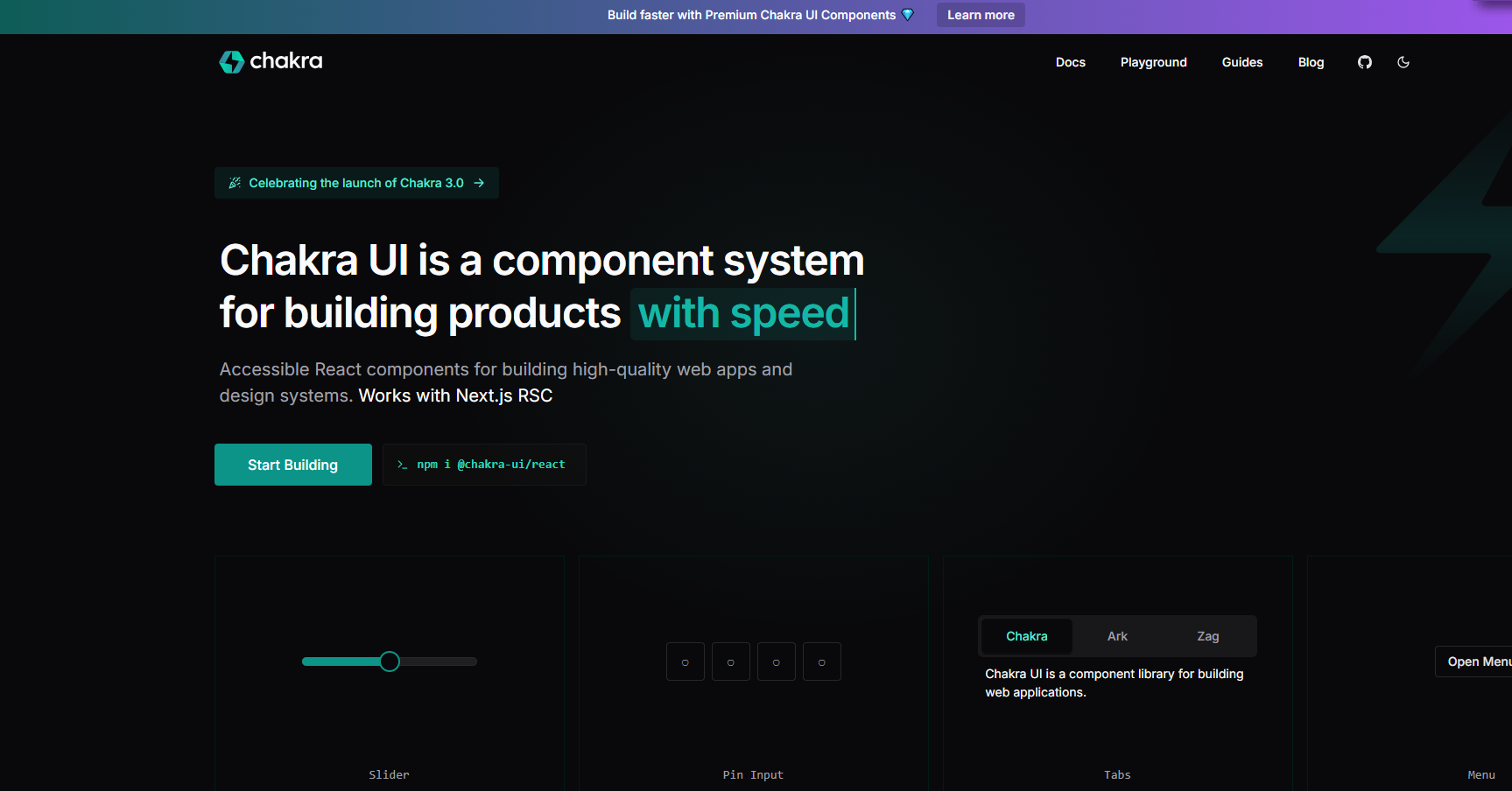Select the Chakra tab
This screenshot has width=1512, height=791.
pos(1027,636)
